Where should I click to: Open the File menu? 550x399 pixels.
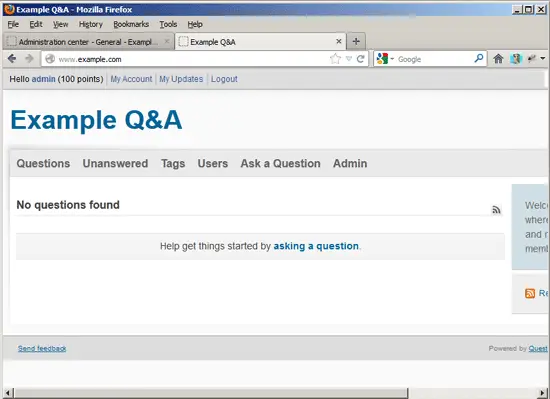click(13, 24)
